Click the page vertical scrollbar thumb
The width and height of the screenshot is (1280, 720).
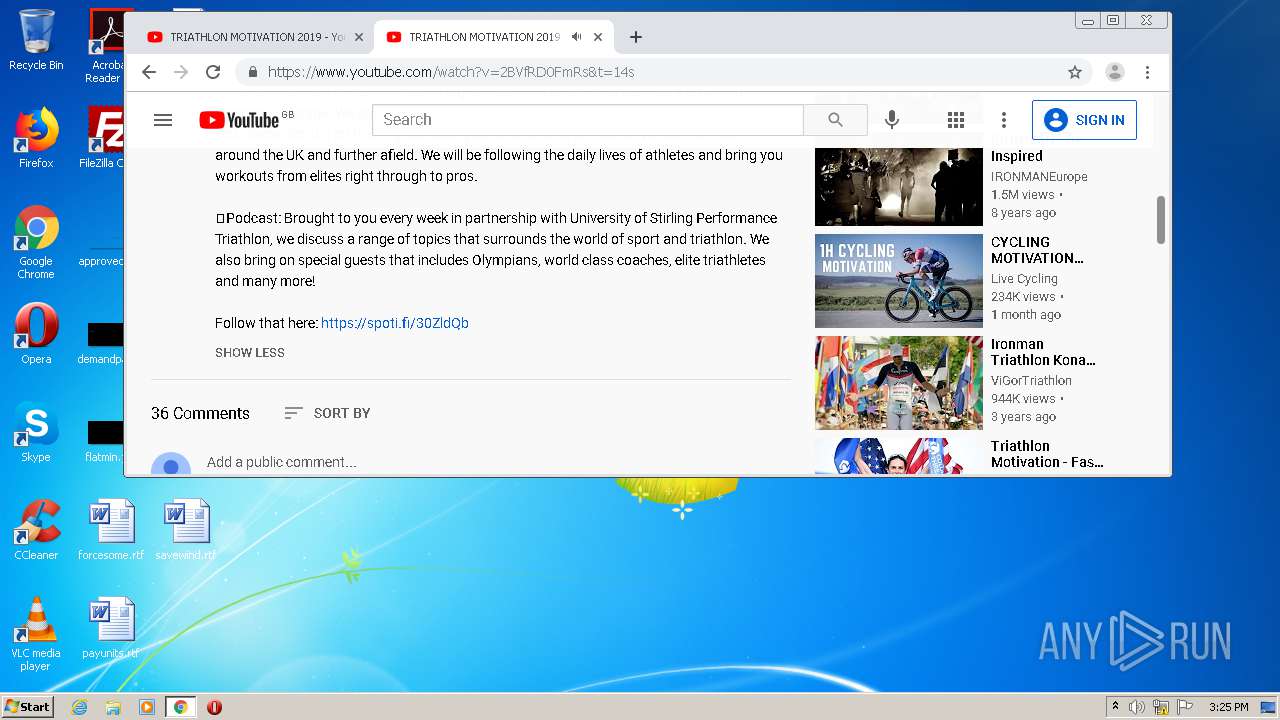coord(1161,219)
